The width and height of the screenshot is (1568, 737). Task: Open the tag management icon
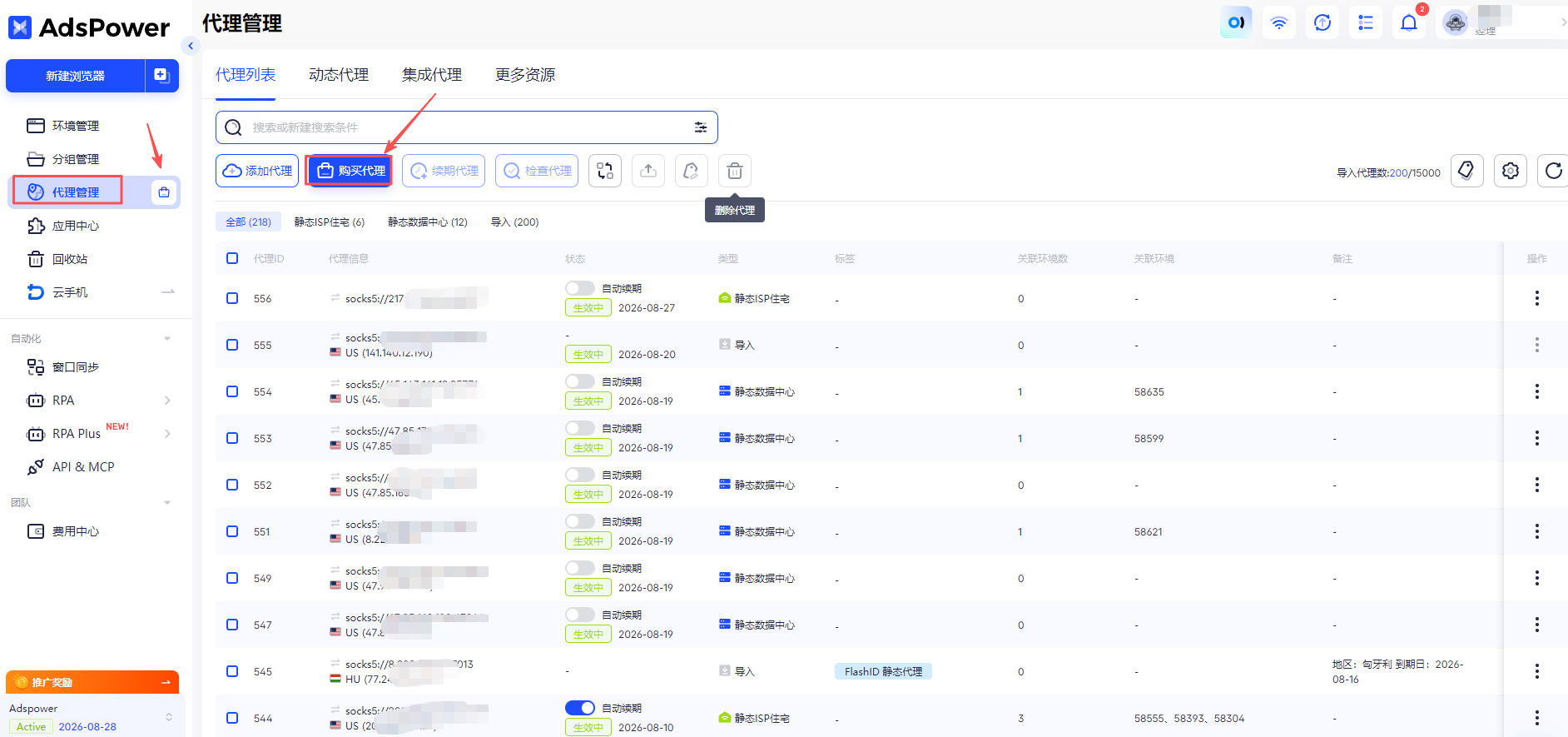[x=1467, y=171]
